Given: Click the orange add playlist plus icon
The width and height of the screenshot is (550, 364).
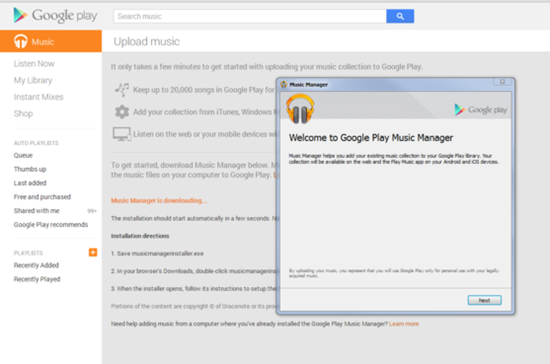Looking at the screenshot, I should (93, 252).
